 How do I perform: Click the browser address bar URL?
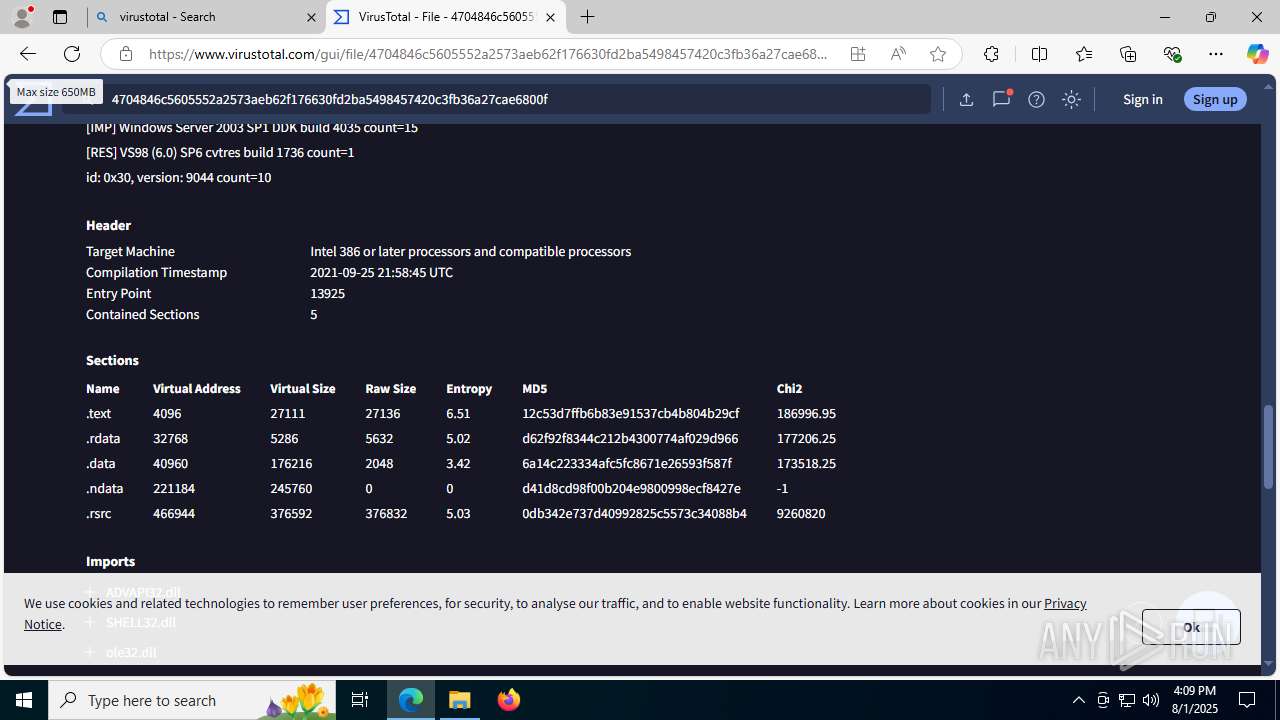pos(488,54)
